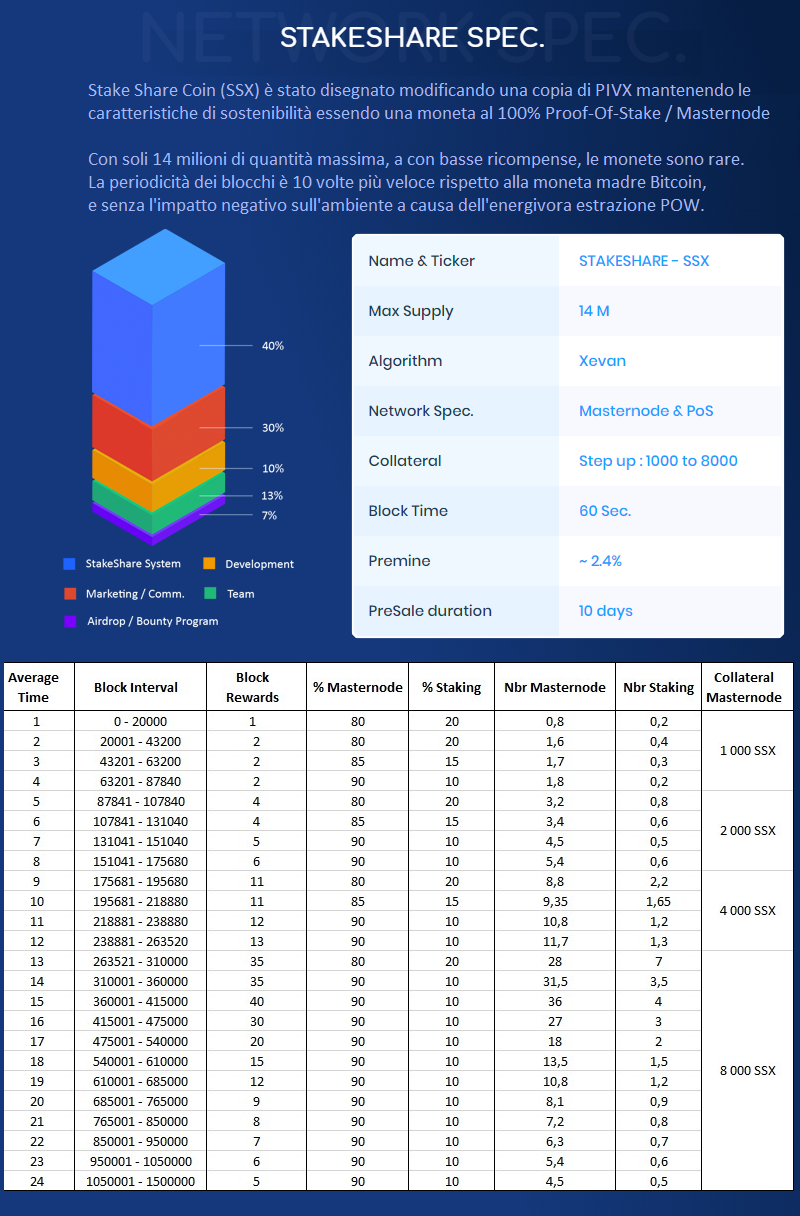This screenshot has width=800, height=1216.
Task: Click the "Premine" spec label
Action: tap(399, 561)
